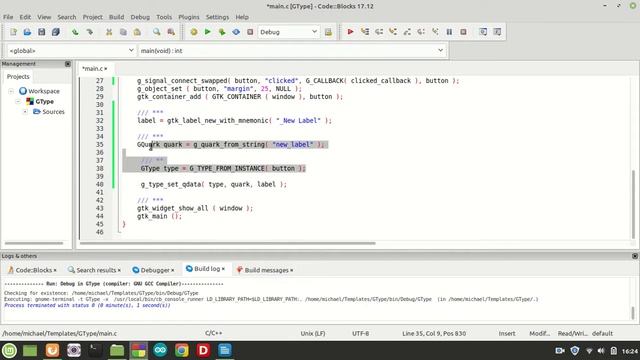Screen dimensions: 640x360
Task: Redo the last undone edit
Action: point(89,32)
